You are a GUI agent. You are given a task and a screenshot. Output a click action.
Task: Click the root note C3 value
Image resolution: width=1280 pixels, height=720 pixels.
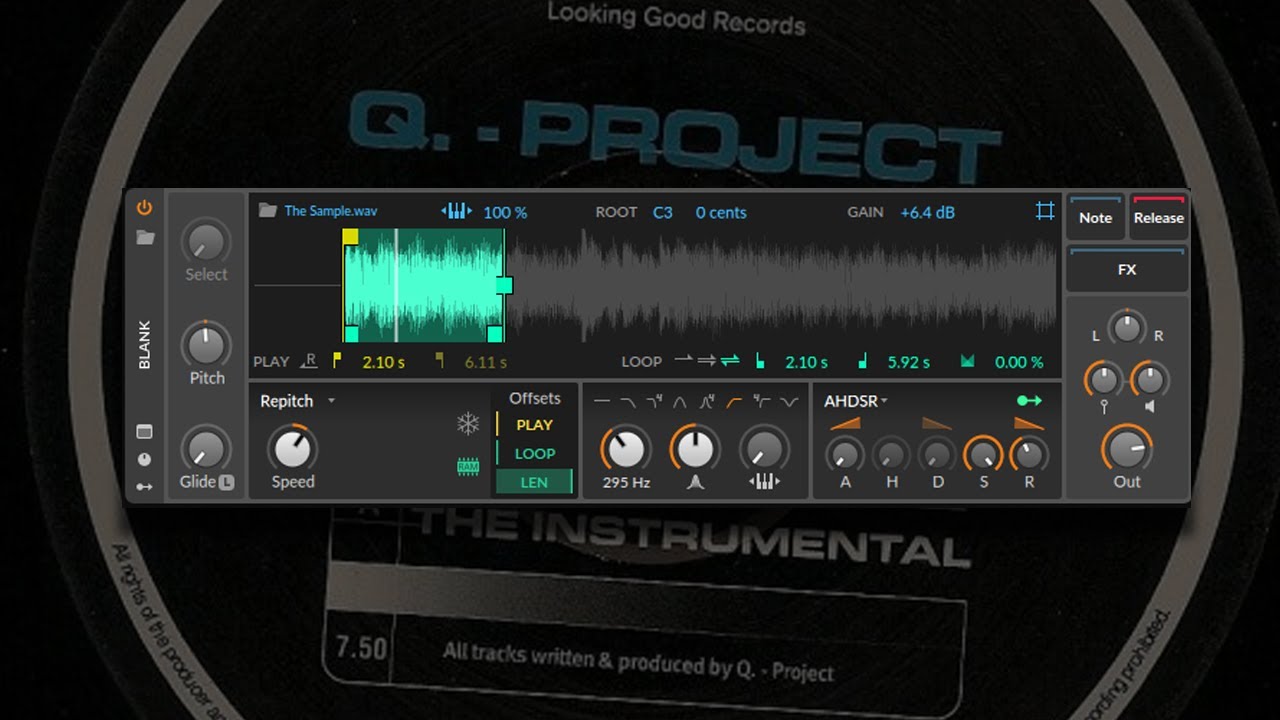tap(663, 212)
